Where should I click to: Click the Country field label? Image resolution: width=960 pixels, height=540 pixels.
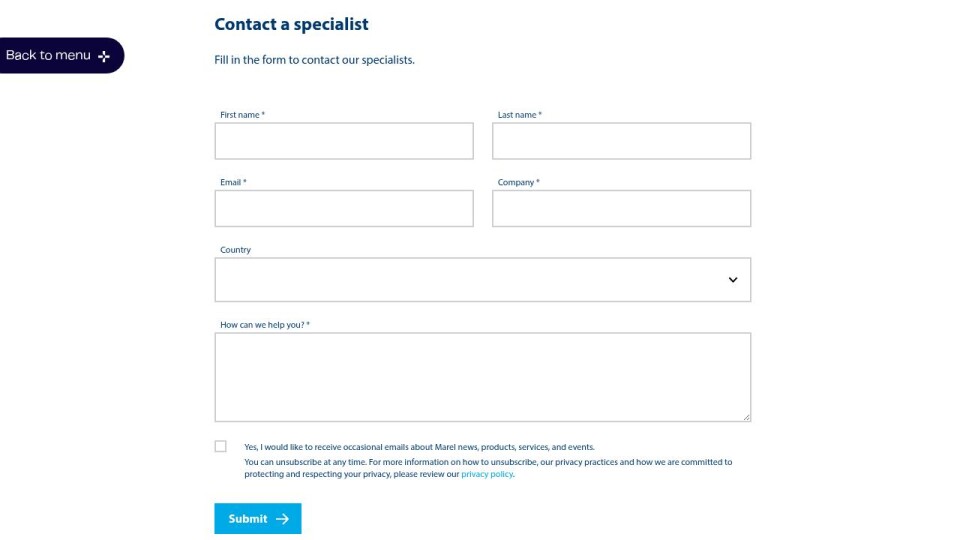point(235,250)
